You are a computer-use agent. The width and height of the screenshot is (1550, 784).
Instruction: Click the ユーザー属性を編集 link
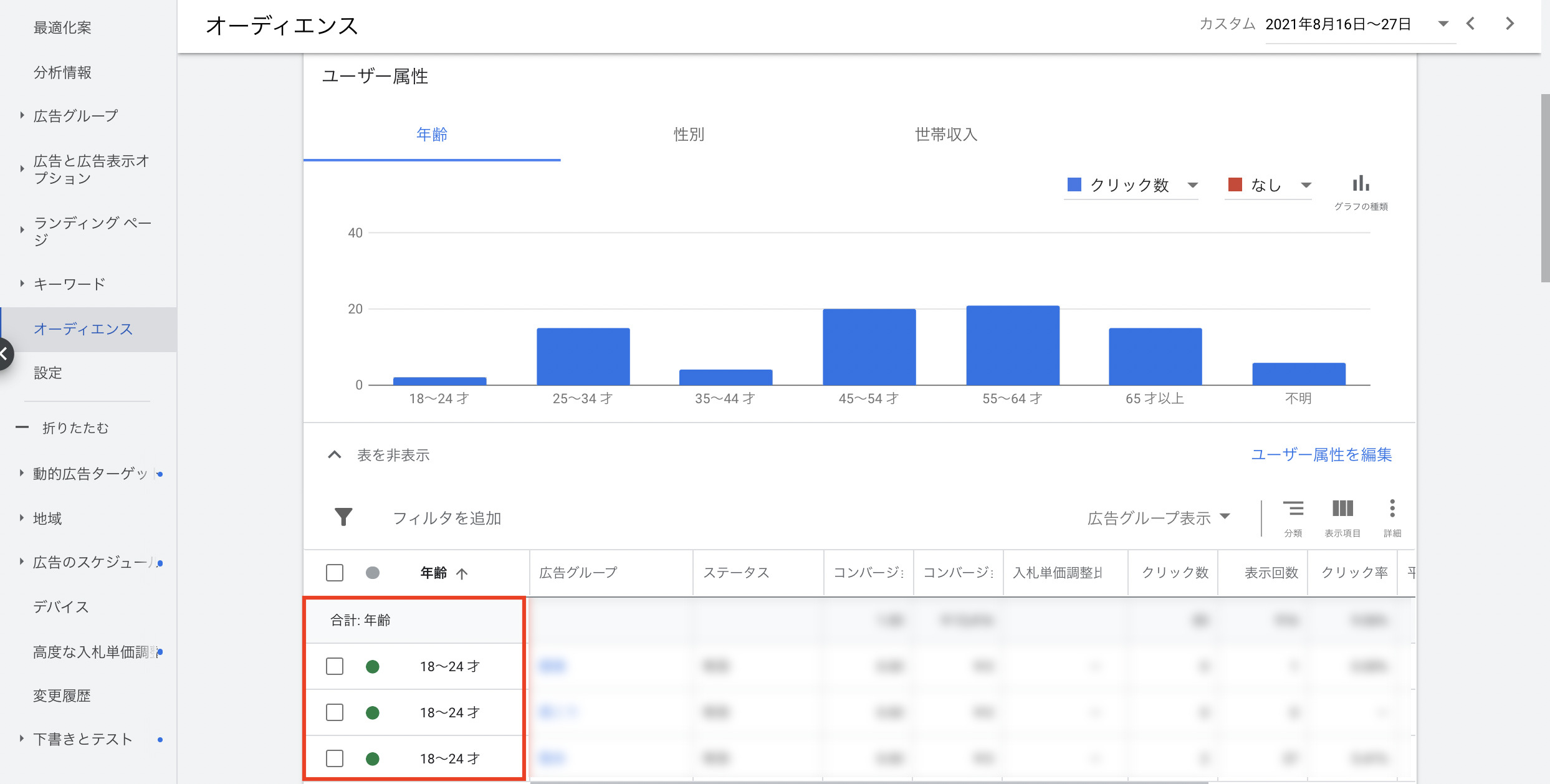pyautogui.click(x=1321, y=455)
